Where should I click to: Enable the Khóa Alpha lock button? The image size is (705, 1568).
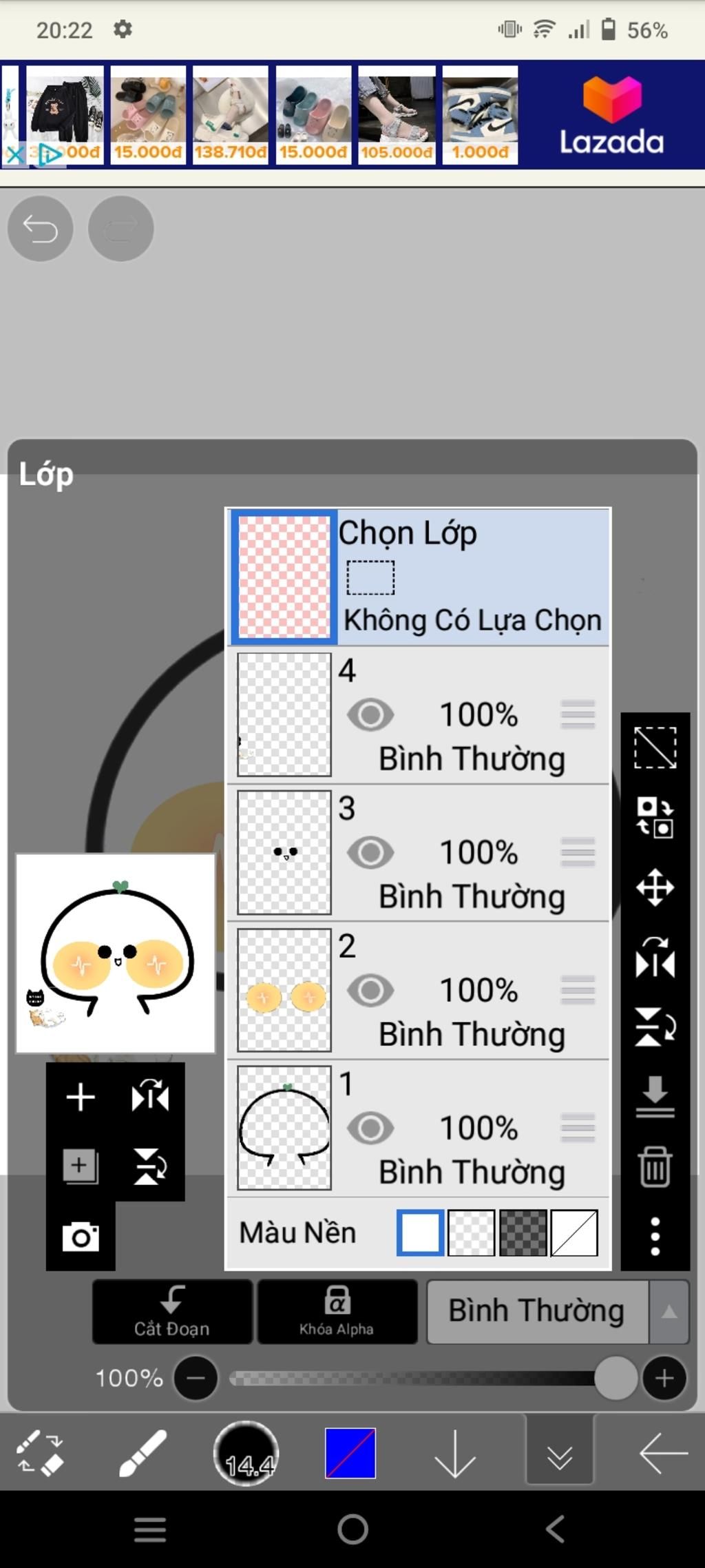point(337,1312)
